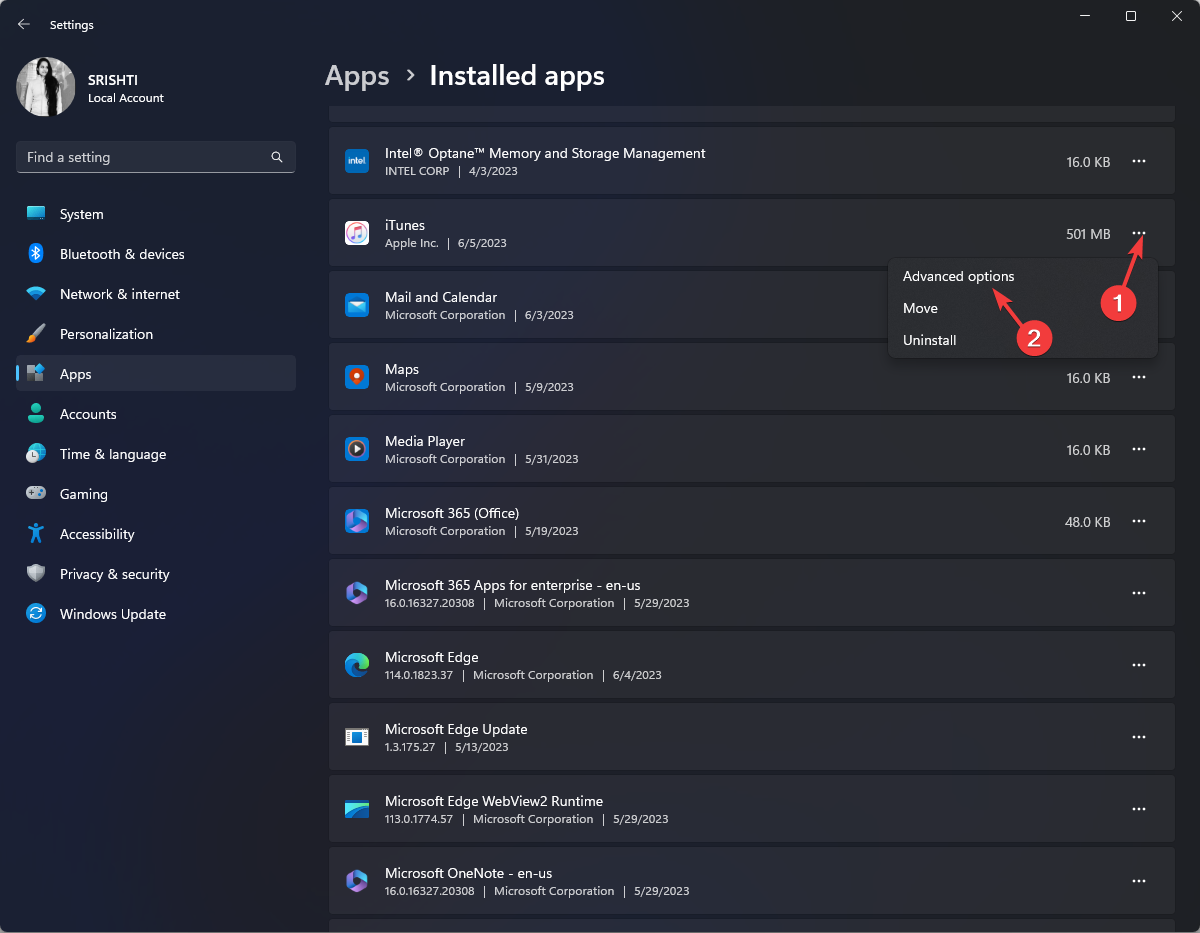1200x933 pixels.
Task: Click the Media Player app icon
Action: click(x=357, y=449)
